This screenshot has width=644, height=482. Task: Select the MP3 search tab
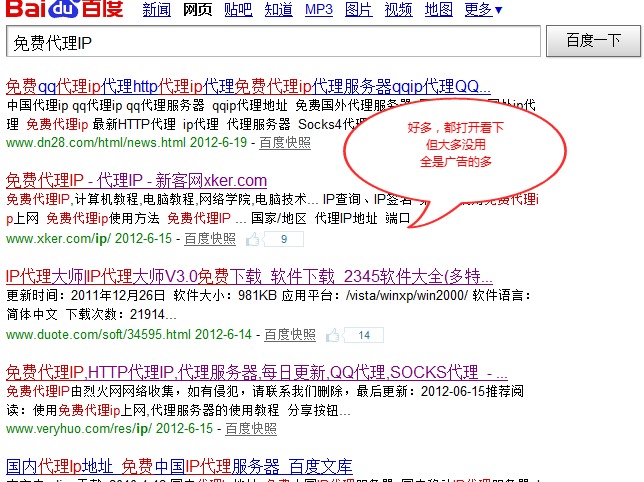point(318,10)
